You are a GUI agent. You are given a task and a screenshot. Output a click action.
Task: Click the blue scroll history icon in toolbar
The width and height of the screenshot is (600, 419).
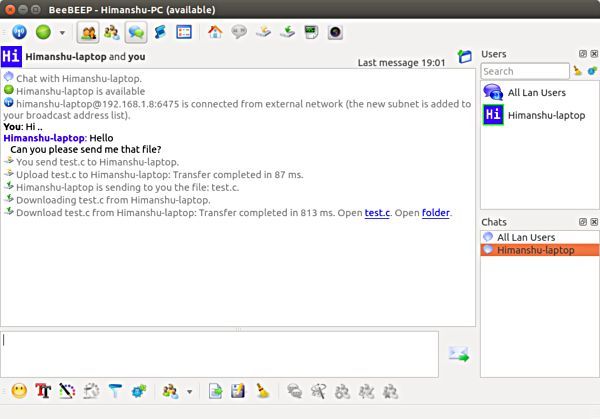(x=160, y=32)
